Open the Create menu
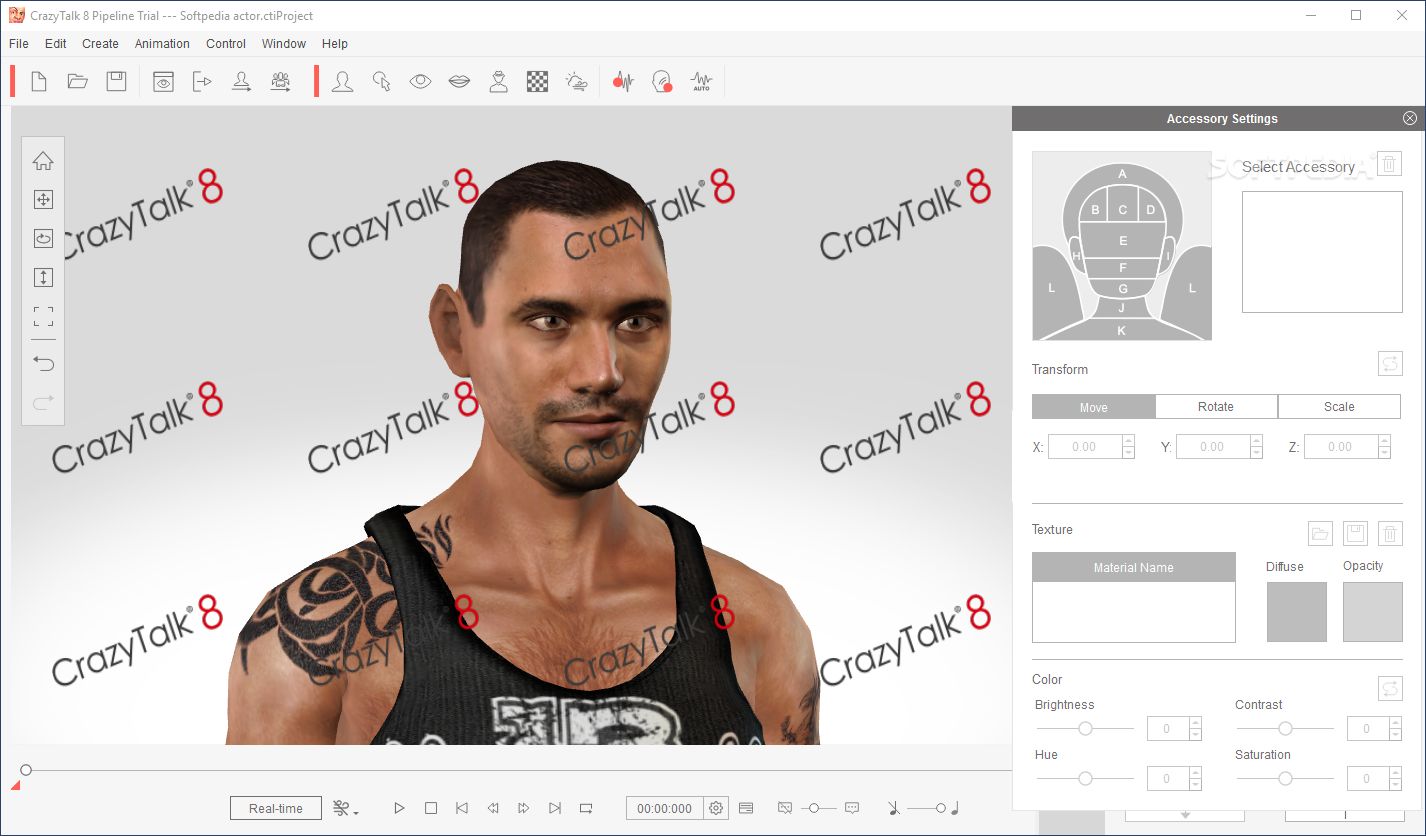 [100, 43]
